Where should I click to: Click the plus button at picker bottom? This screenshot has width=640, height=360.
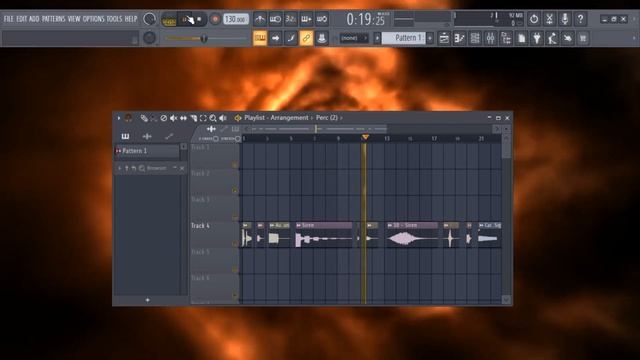coord(147,300)
